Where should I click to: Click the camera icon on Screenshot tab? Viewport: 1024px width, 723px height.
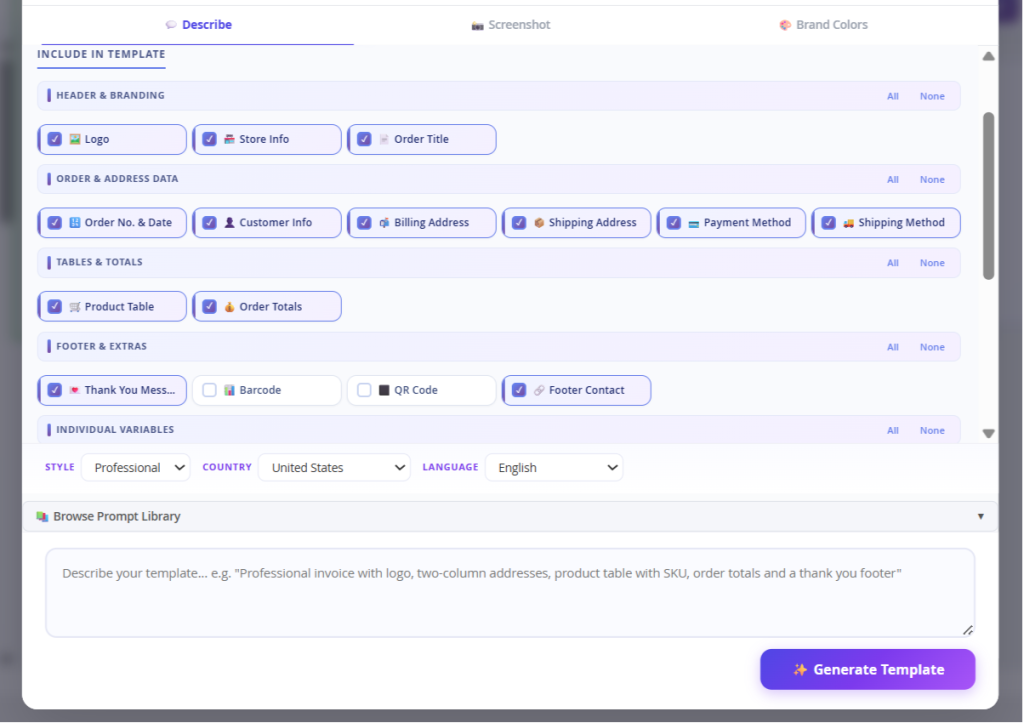477,25
